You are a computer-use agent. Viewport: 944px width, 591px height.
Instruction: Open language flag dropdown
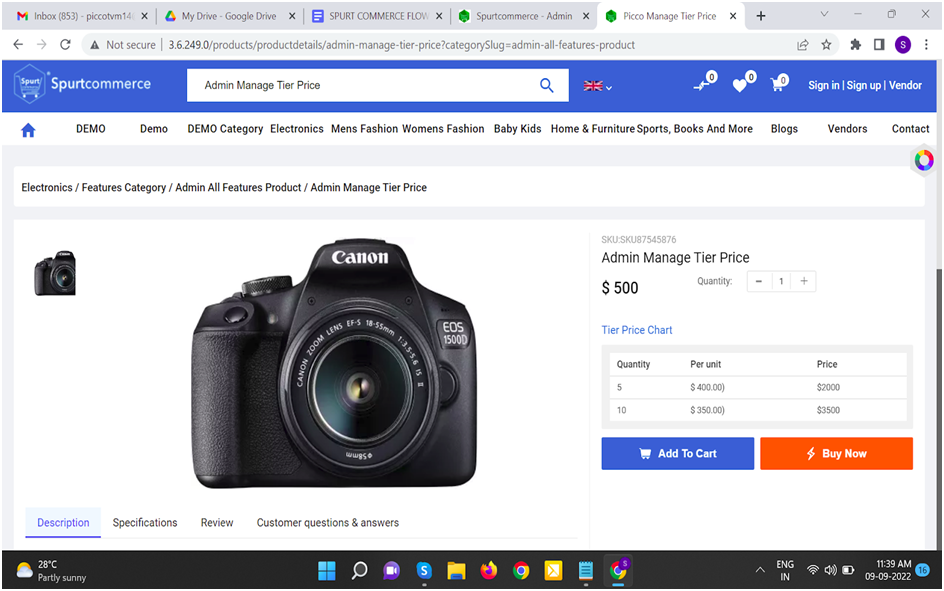tap(598, 86)
